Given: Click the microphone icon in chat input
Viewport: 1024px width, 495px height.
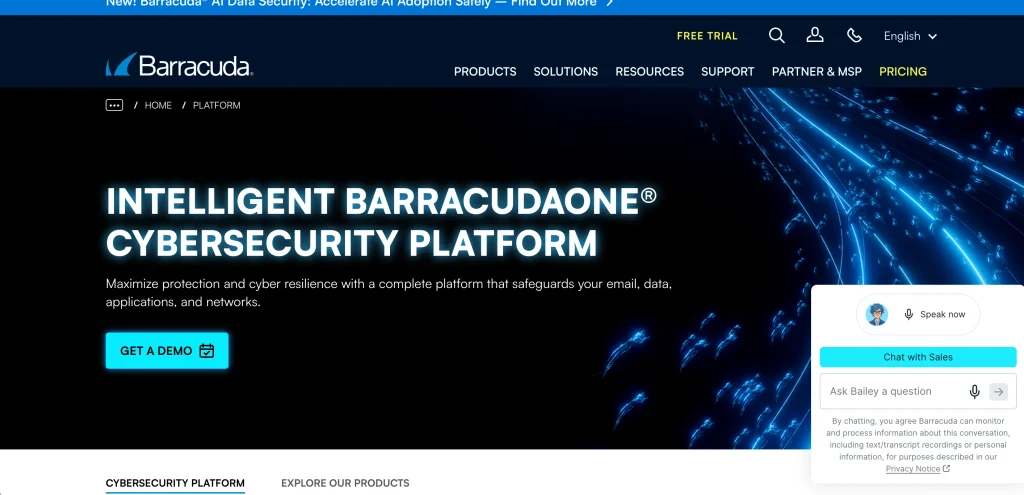Looking at the screenshot, I should click(x=974, y=391).
